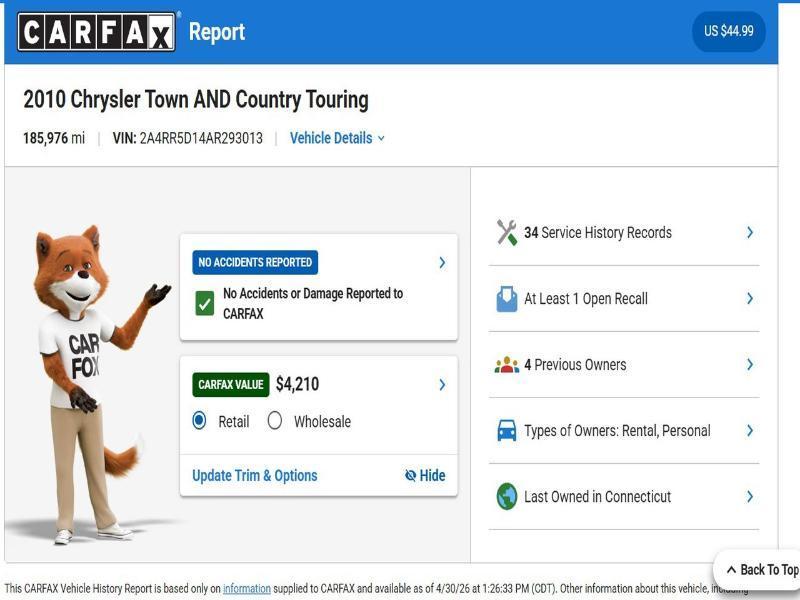
Task: Click the Back To Top button
Action: 762,570
